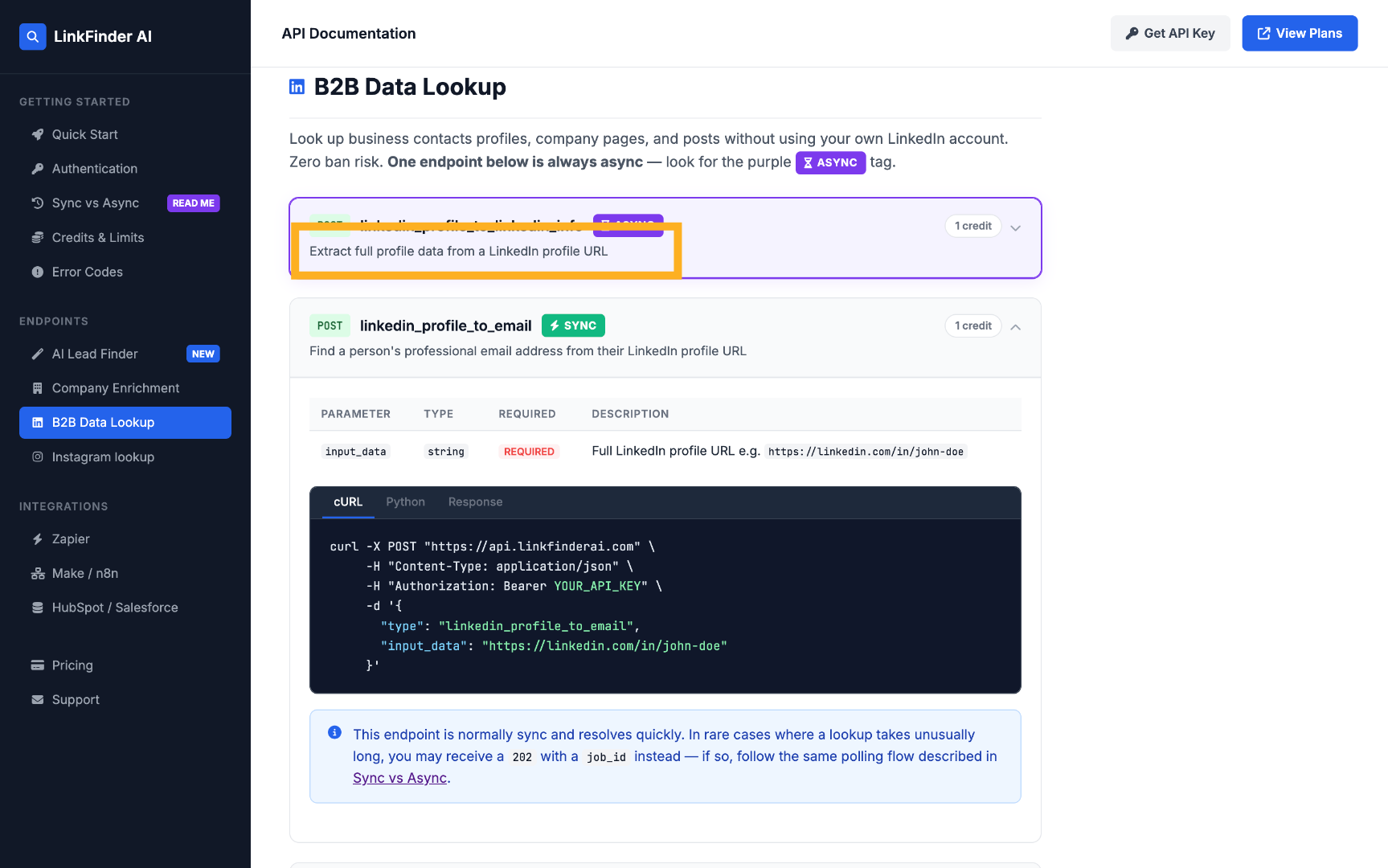Click the 202 code in the info note

[522, 757]
